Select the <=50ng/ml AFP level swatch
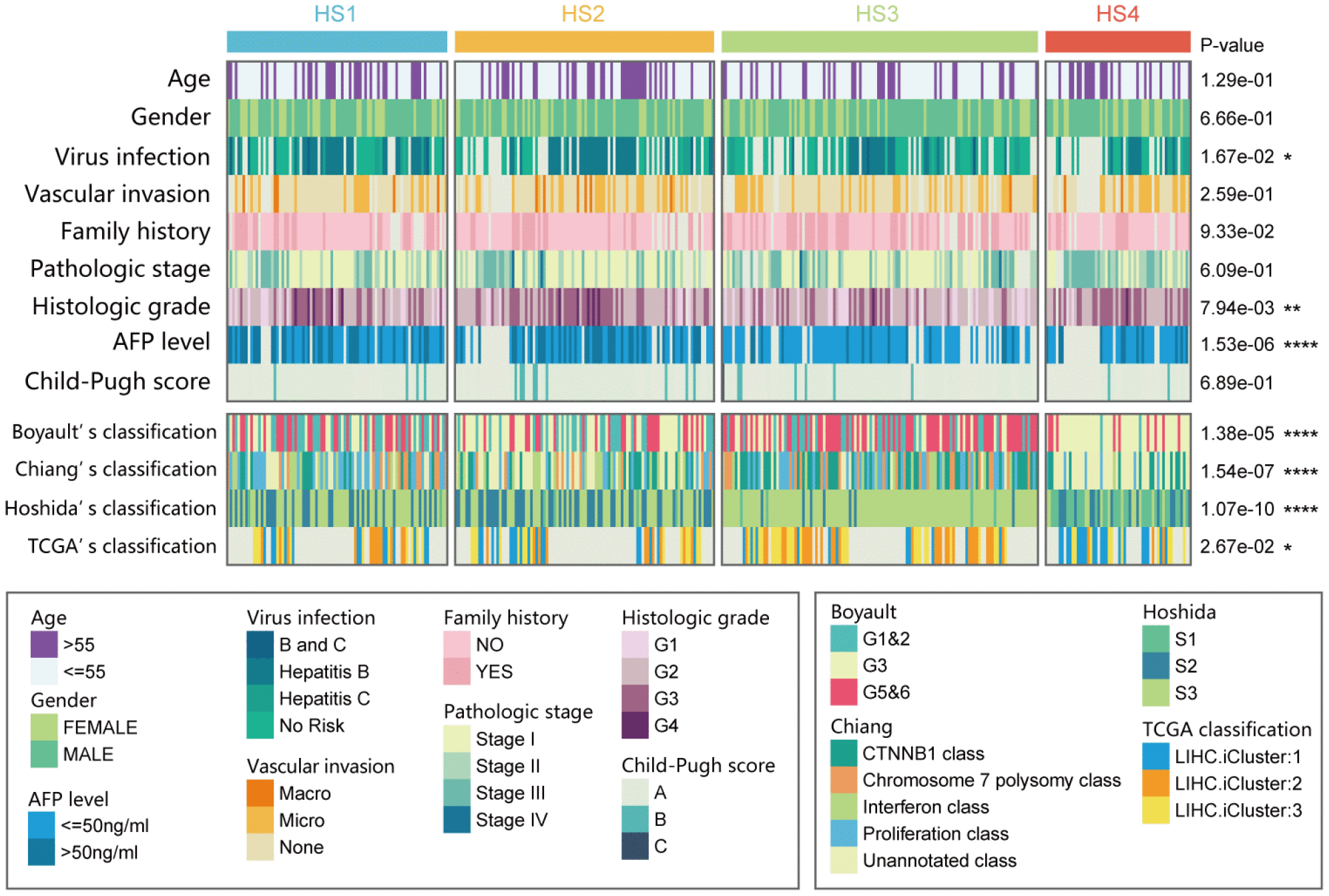The image size is (1329, 896). [x=41, y=825]
